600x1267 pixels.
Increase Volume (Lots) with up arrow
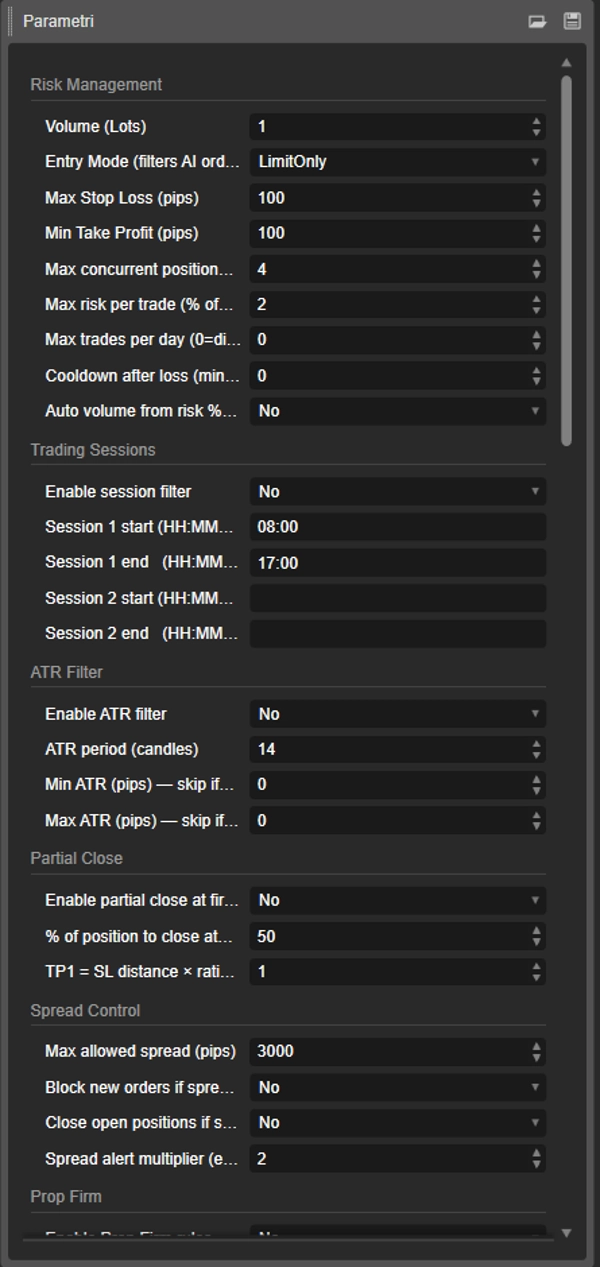[x=537, y=122]
